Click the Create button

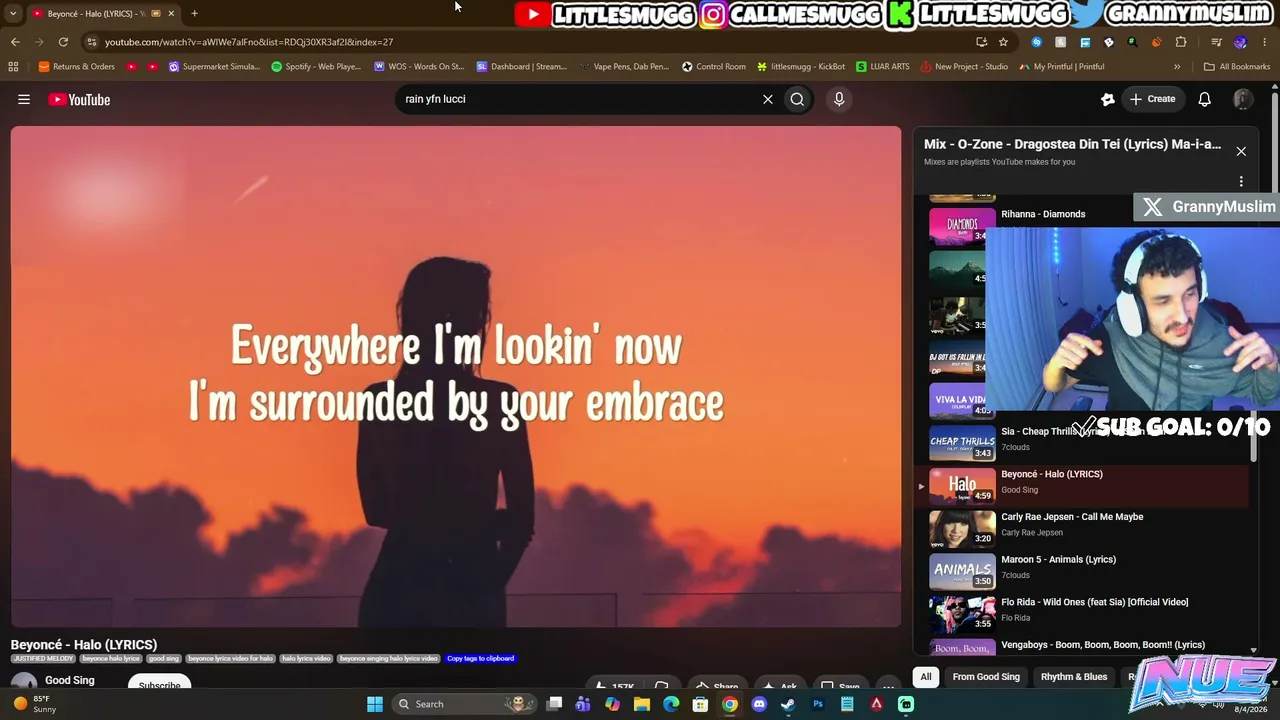coord(1152,99)
